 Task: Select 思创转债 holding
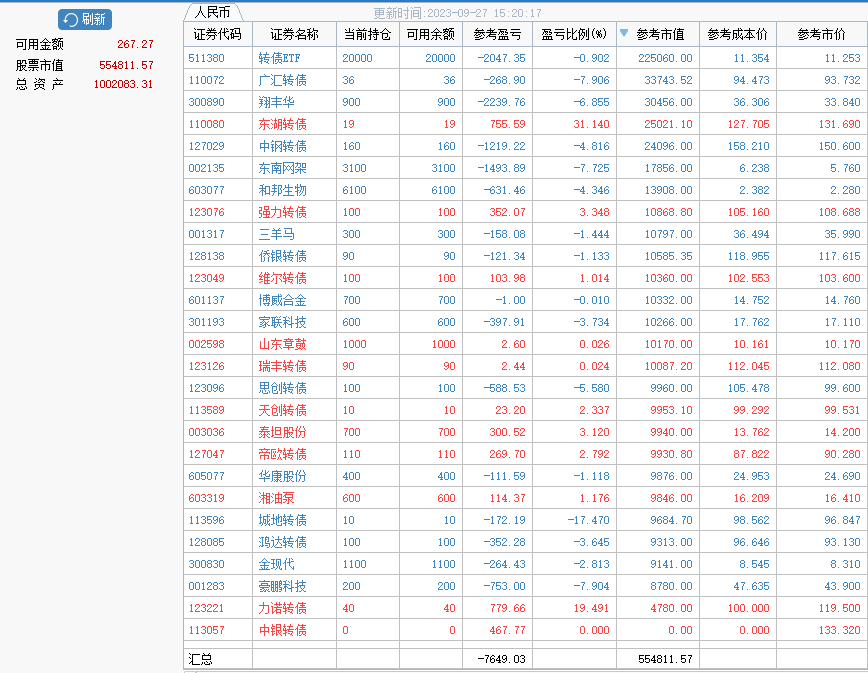click(x=282, y=388)
